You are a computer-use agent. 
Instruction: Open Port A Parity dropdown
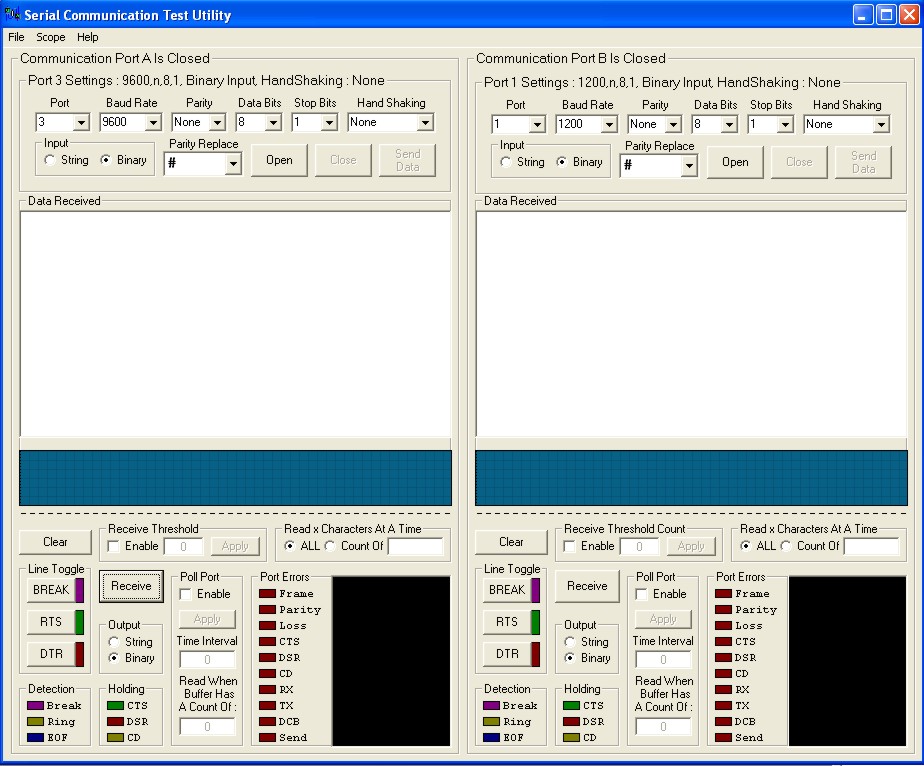point(217,123)
